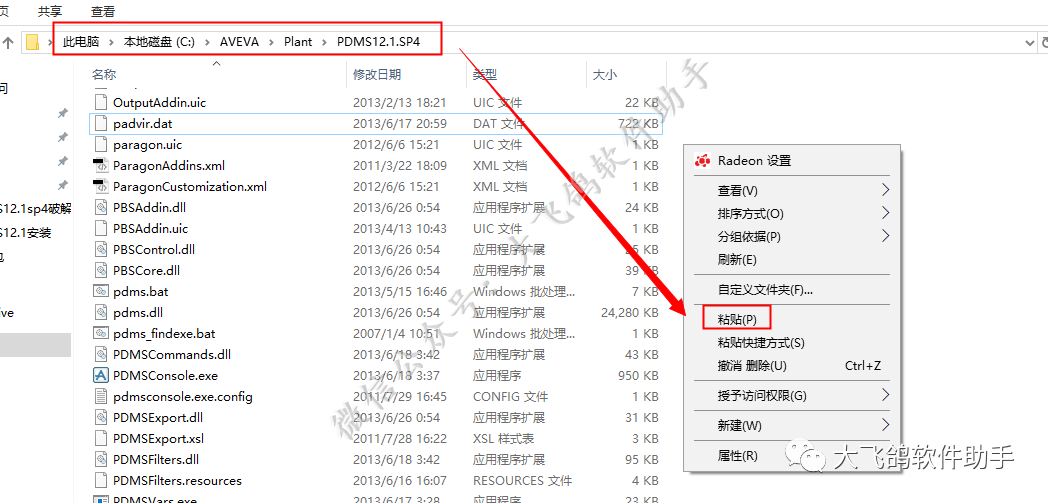
Task: Open 属性(R) from the context menu
Action: click(x=738, y=456)
